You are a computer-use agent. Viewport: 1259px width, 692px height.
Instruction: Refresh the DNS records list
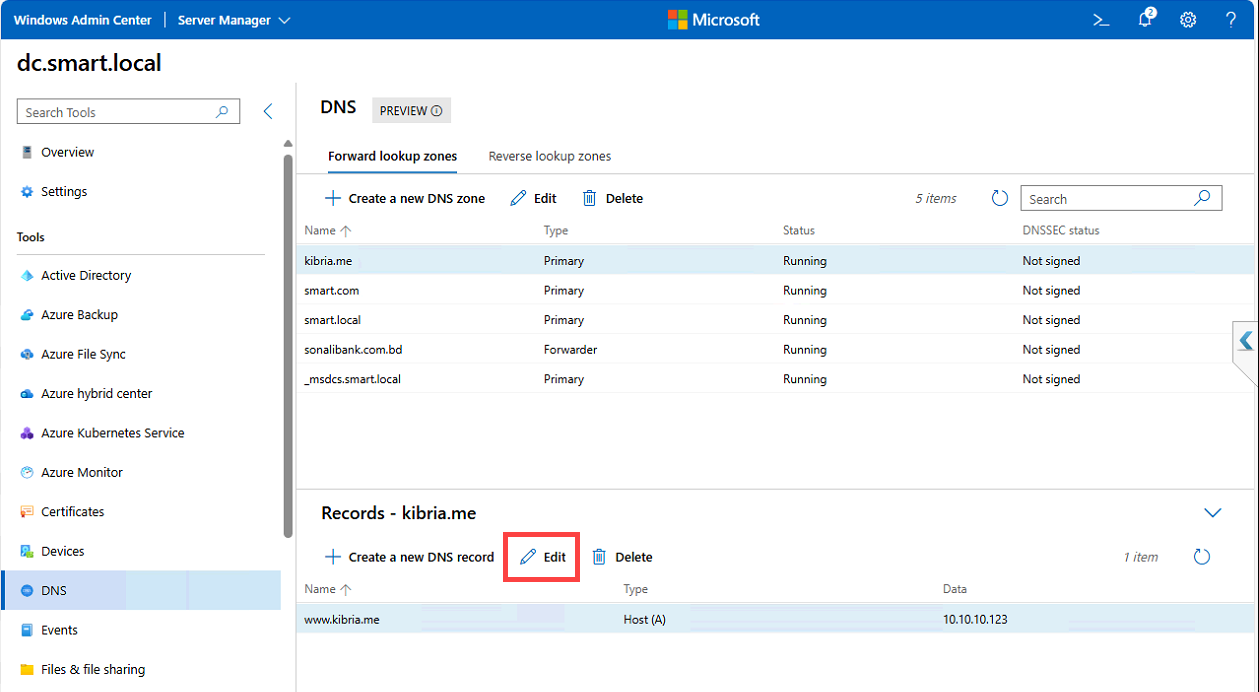pos(1203,556)
